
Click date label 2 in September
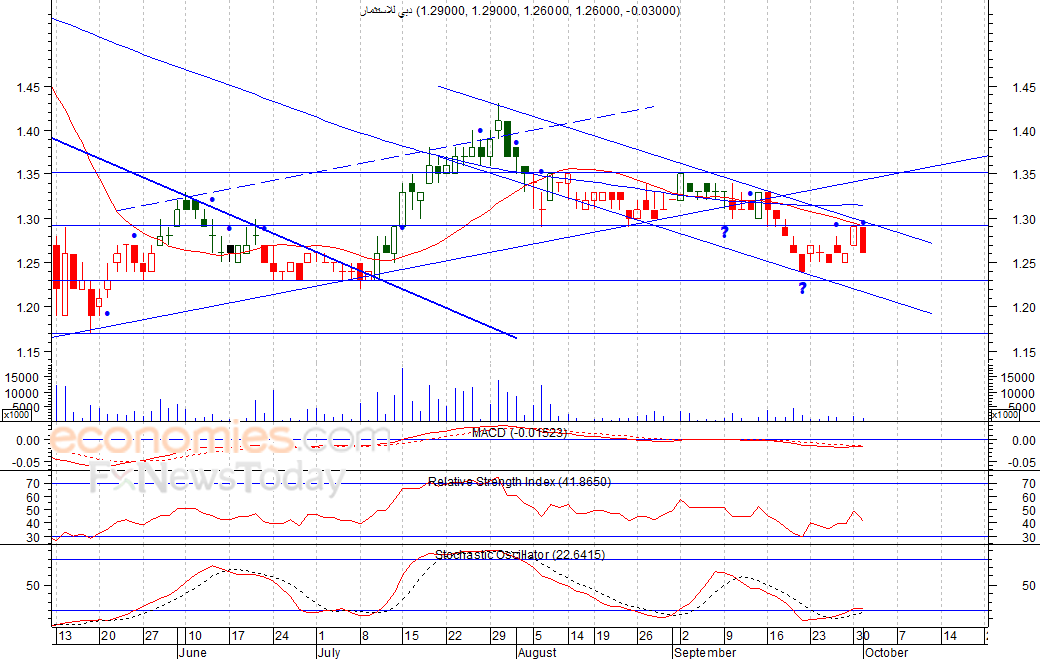[x=685, y=636]
